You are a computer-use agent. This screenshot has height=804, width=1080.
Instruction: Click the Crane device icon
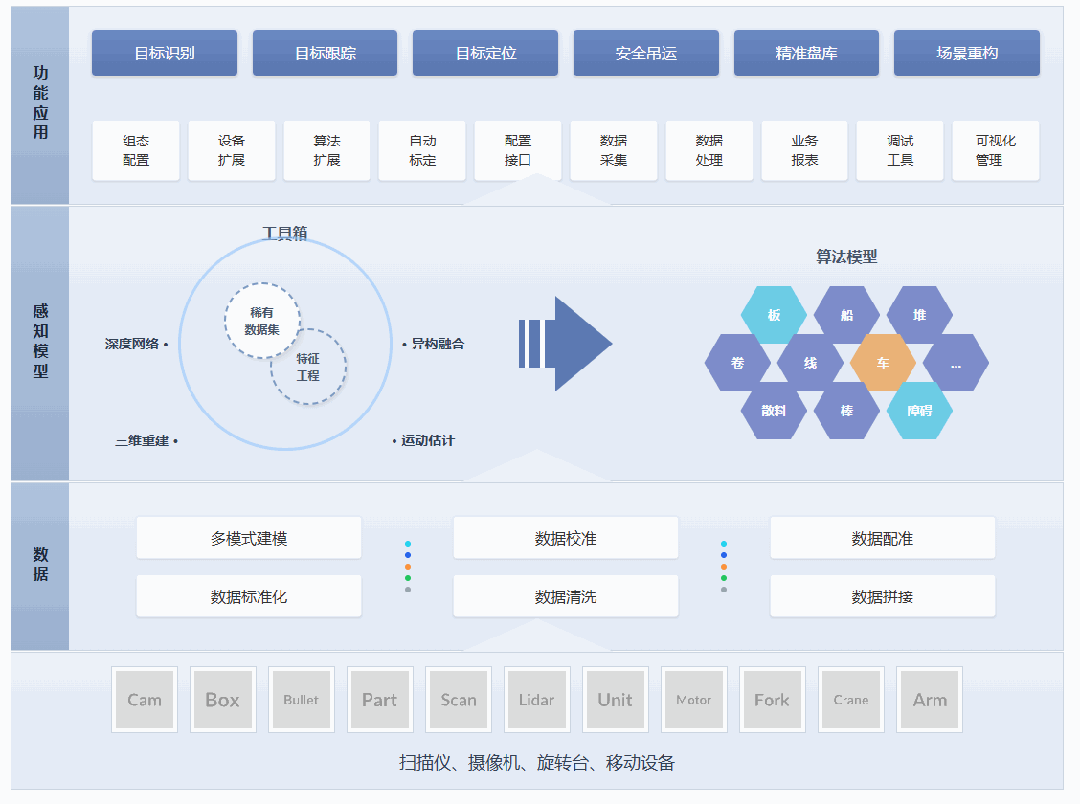[851, 700]
